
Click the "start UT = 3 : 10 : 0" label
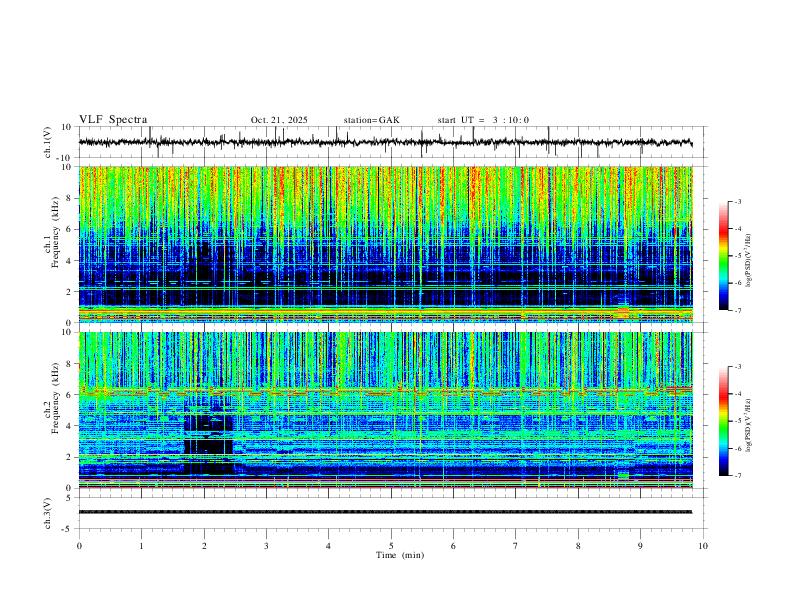click(x=483, y=120)
